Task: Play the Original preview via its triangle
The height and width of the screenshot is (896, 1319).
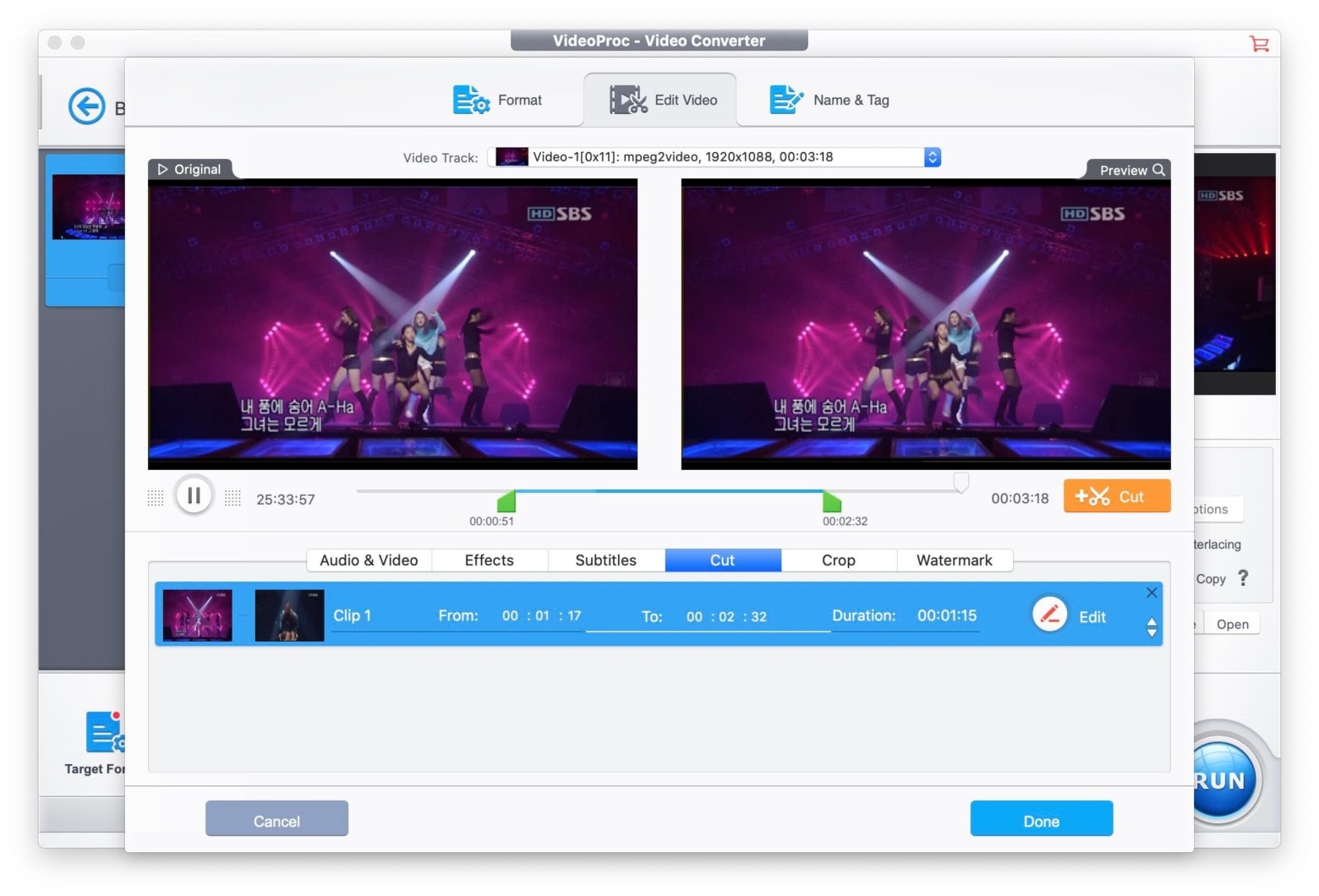Action: [x=163, y=169]
